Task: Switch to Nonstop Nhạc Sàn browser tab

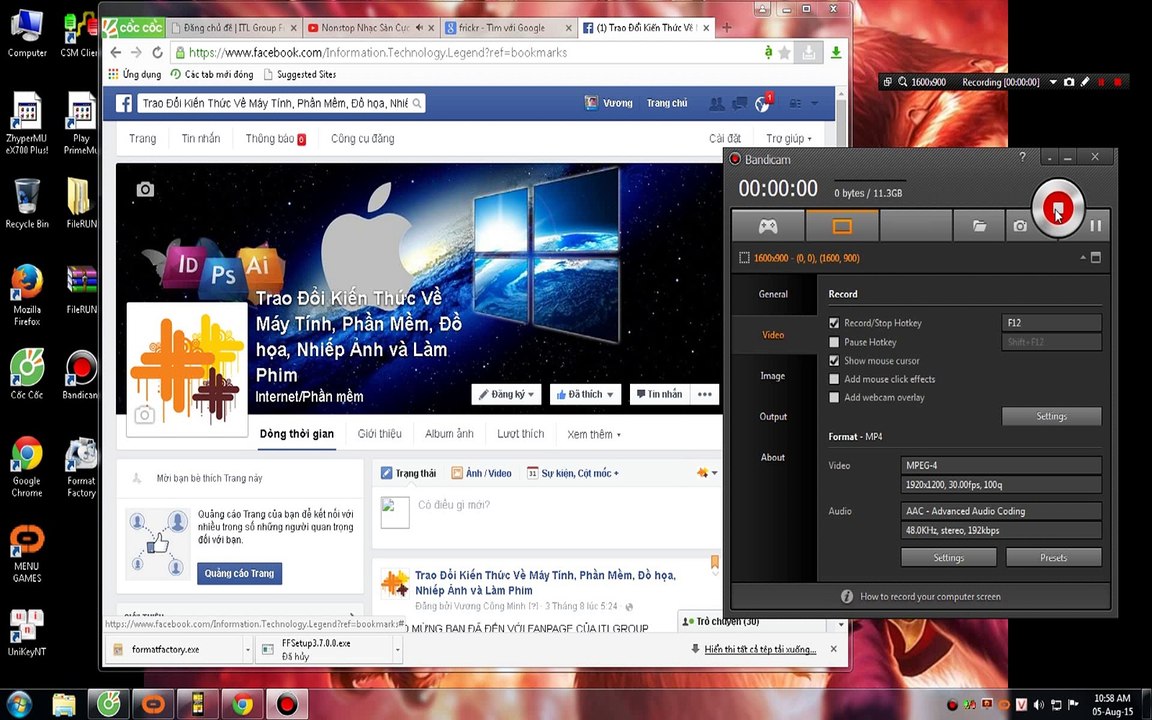Action: click(371, 28)
